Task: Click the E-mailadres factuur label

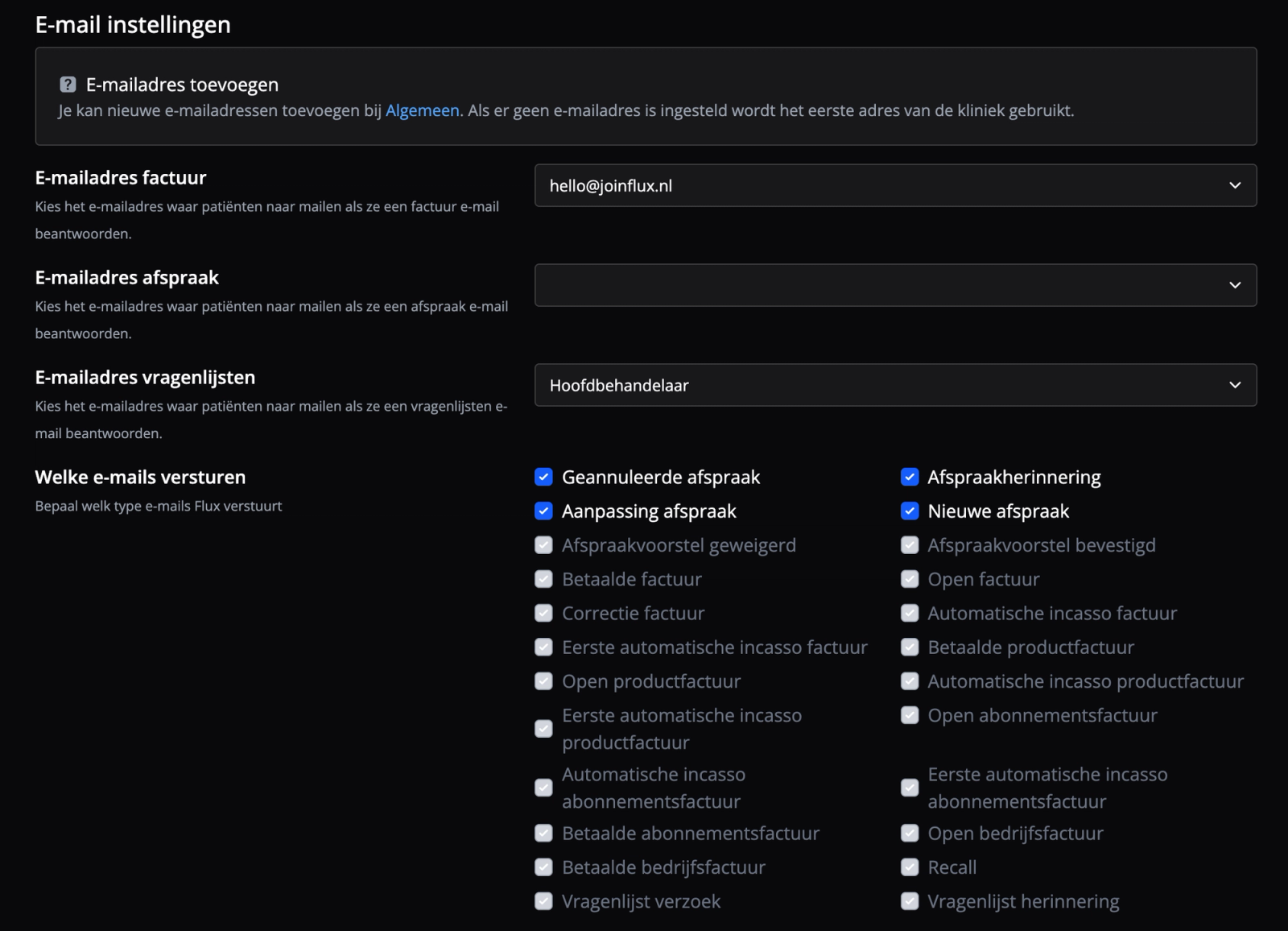Action: point(121,177)
